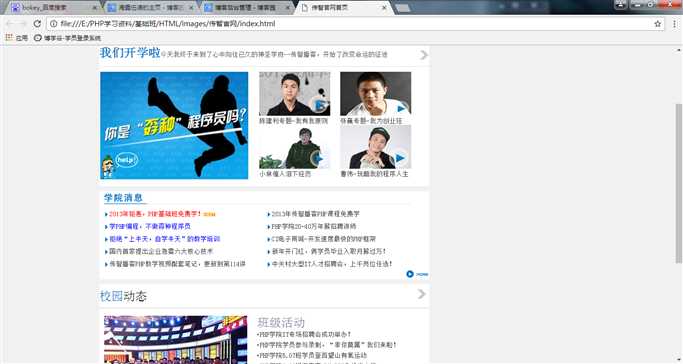Screen dimensions: 683x364
Task: Select the 传智官网首页 tab
Action: click(343, 8)
